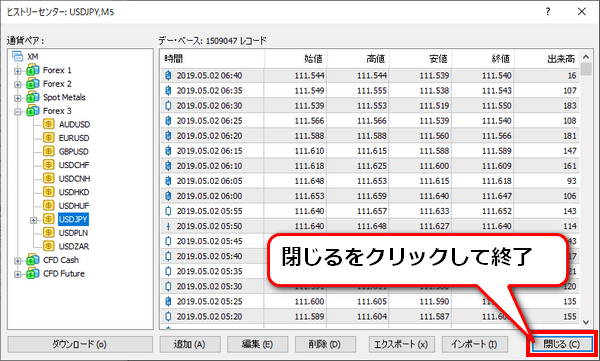Click the scrollbar up arrow
This screenshot has width=600, height=361.
tap(586, 57)
